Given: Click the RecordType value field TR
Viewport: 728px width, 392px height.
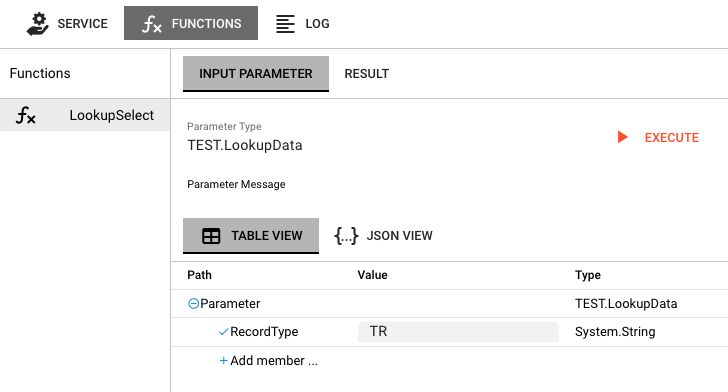Looking at the screenshot, I should click(x=458, y=332).
